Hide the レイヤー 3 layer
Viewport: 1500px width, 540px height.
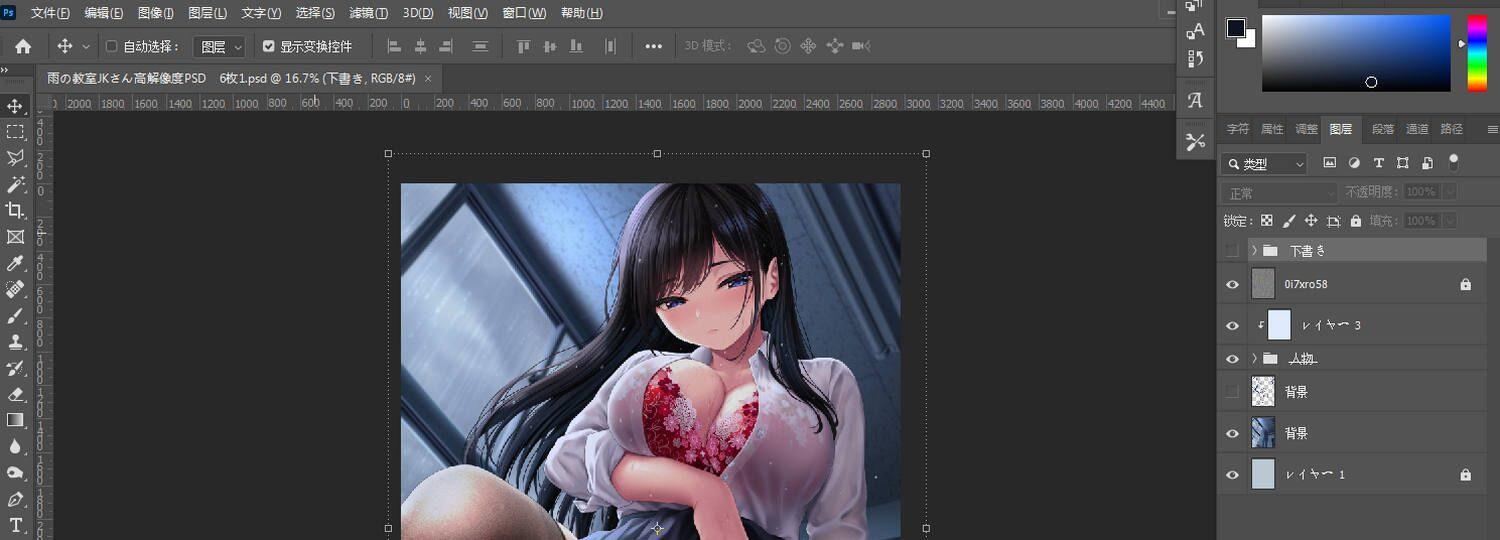click(x=1232, y=326)
